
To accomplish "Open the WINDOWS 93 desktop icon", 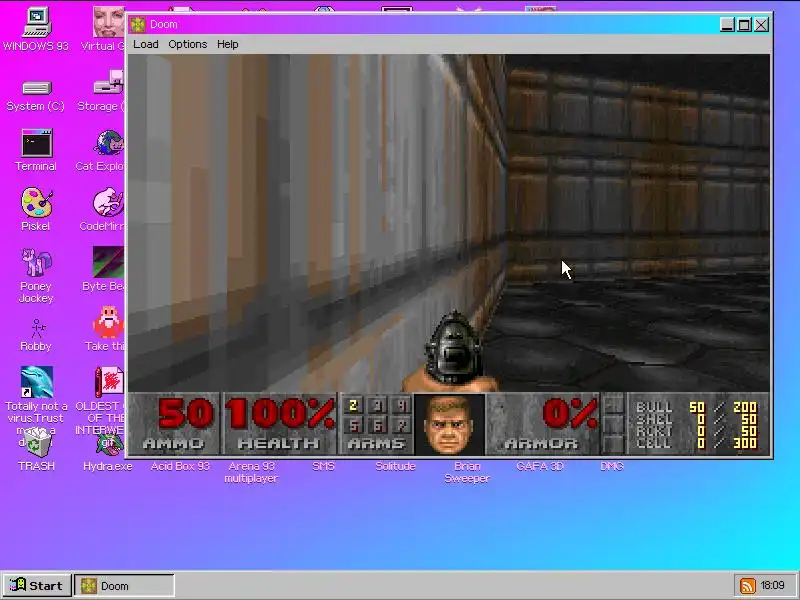I will [35, 22].
